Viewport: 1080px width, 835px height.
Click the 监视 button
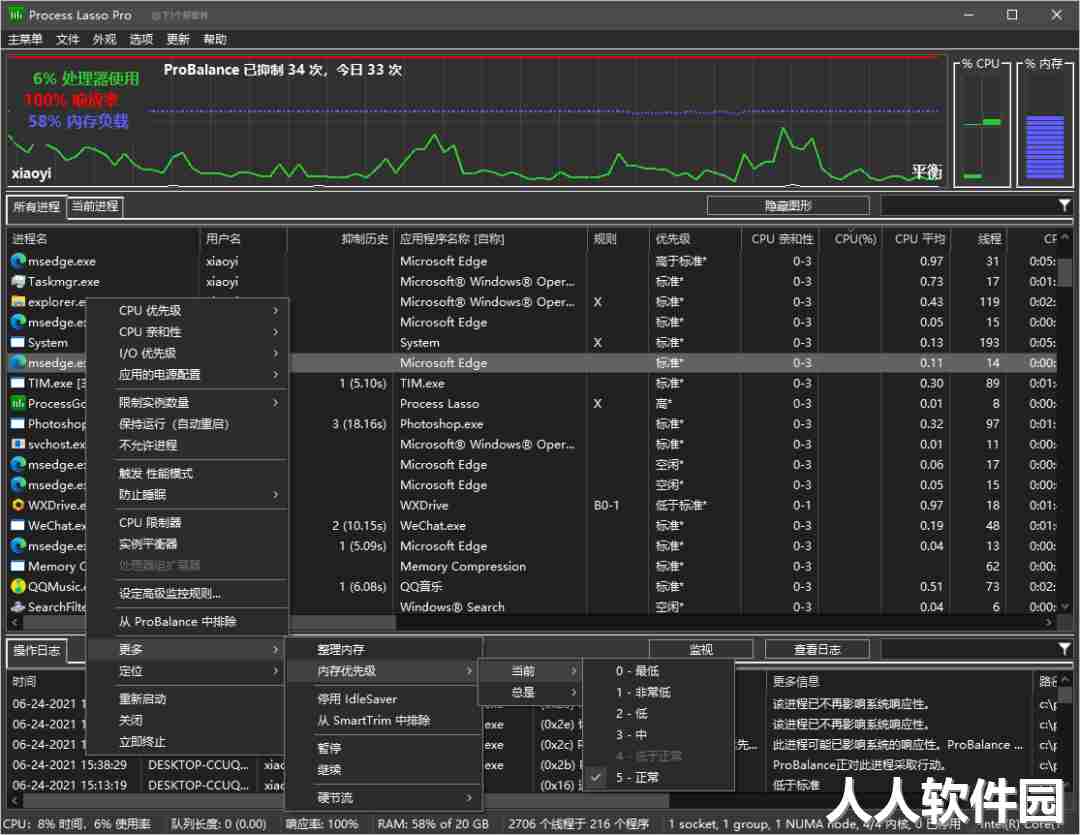[x=700, y=649]
